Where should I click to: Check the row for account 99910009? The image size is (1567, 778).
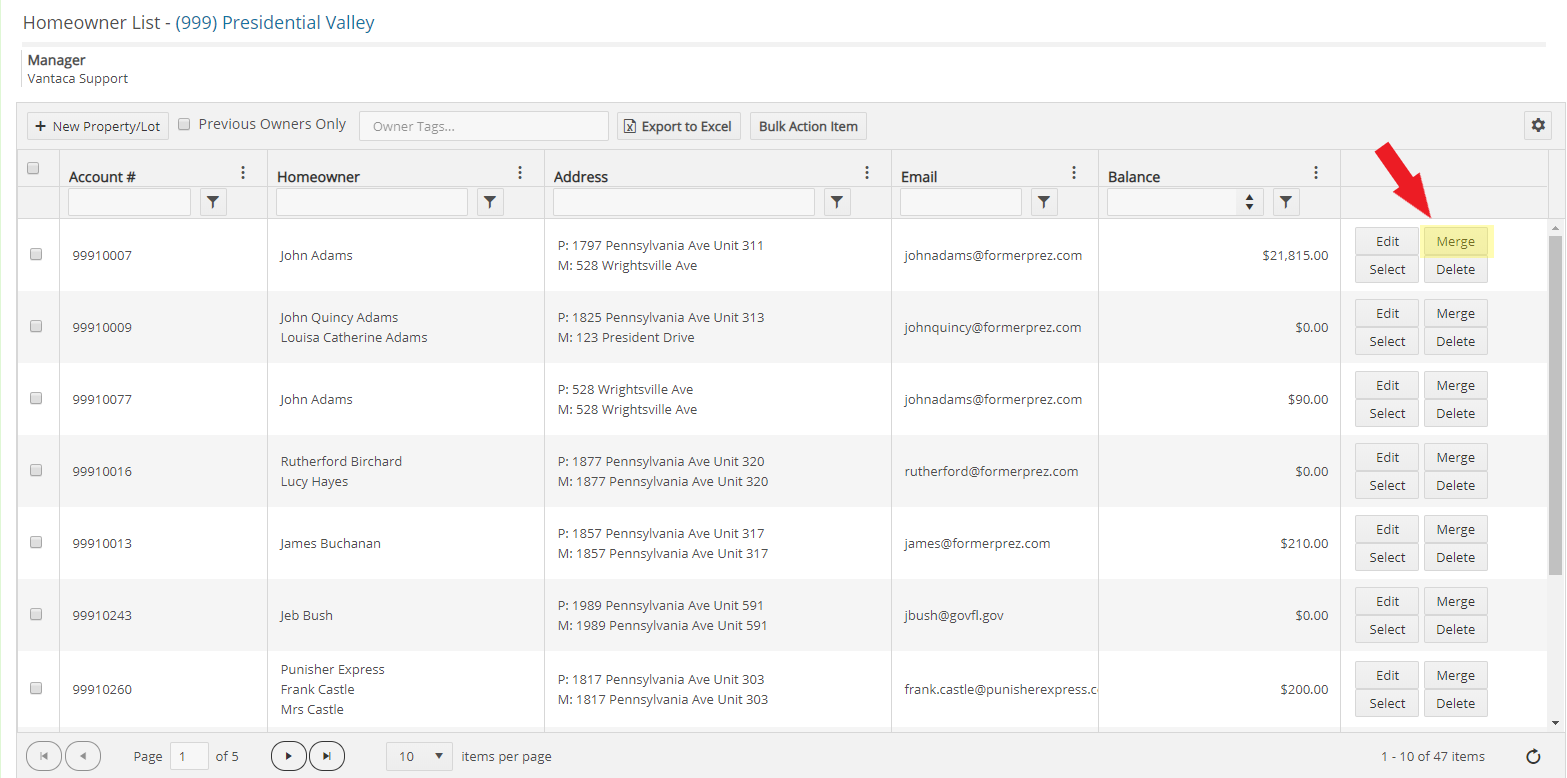[x=36, y=326]
